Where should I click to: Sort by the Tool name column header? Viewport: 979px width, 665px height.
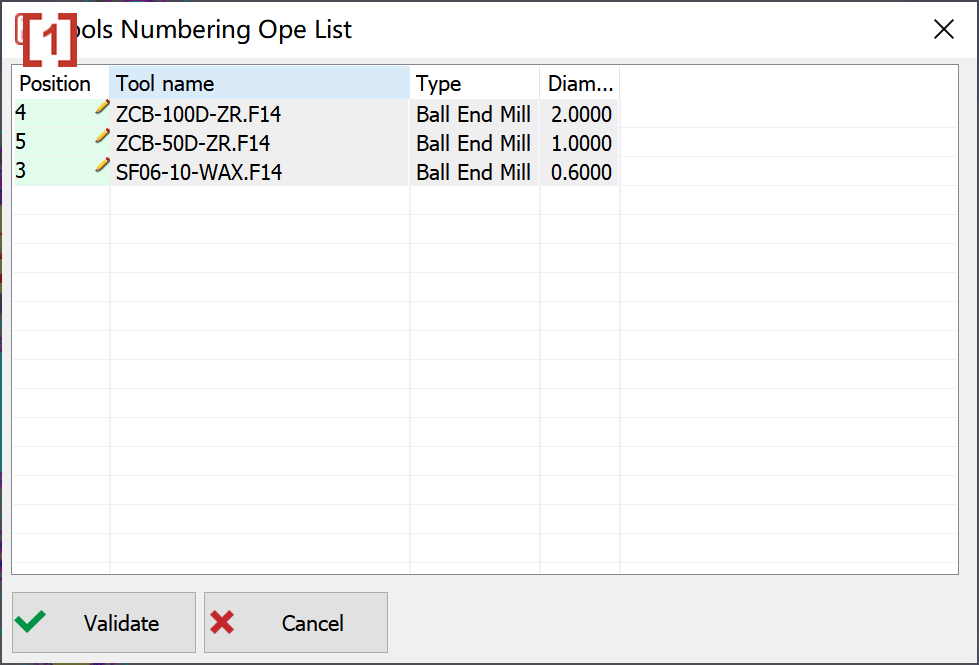coord(260,83)
